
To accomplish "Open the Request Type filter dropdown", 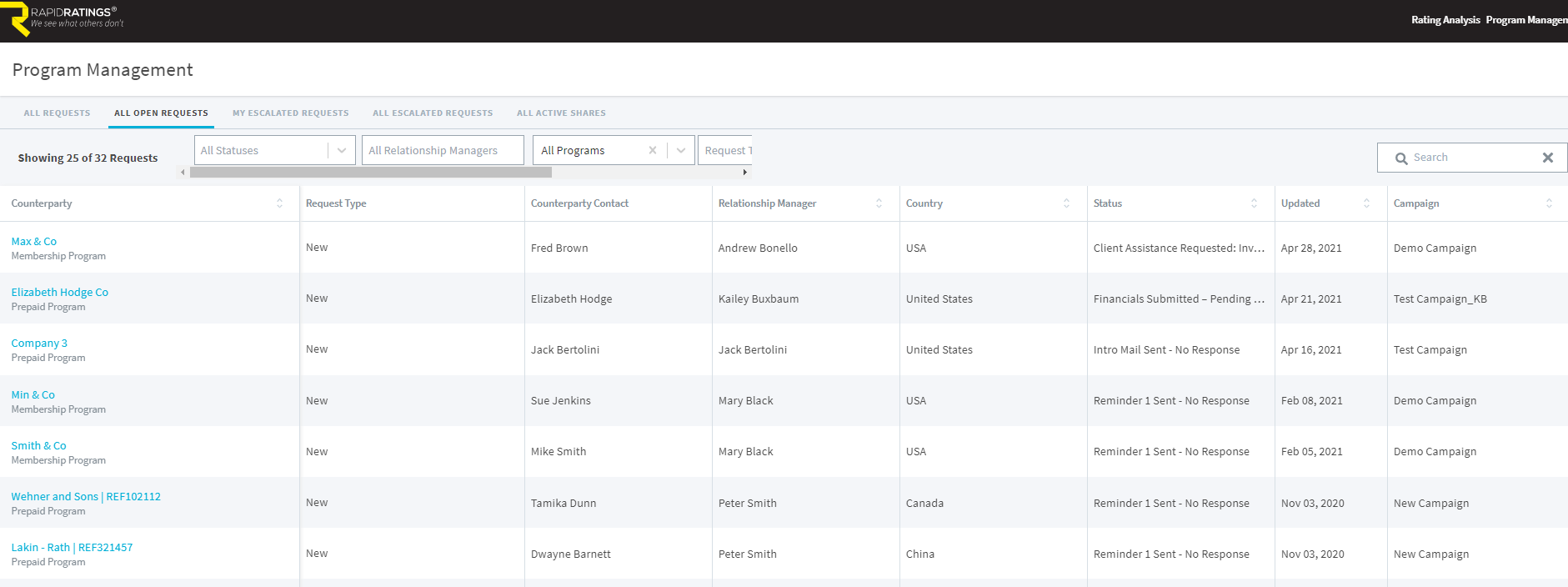I will [x=725, y=150].
